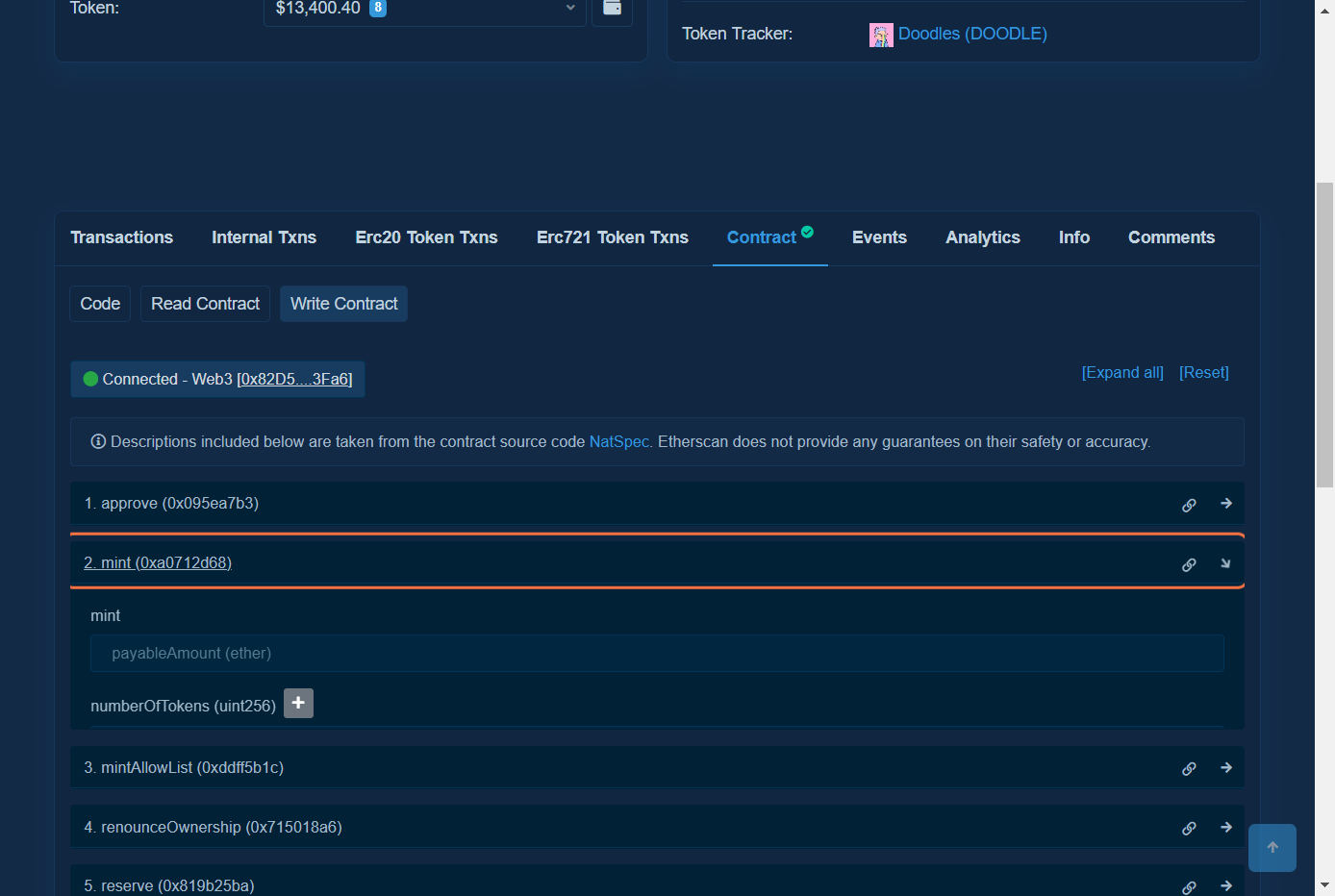1335x896 pixels.
Task: Click the Reset link
Action: pyautogui.click(x=1204, y=373)
